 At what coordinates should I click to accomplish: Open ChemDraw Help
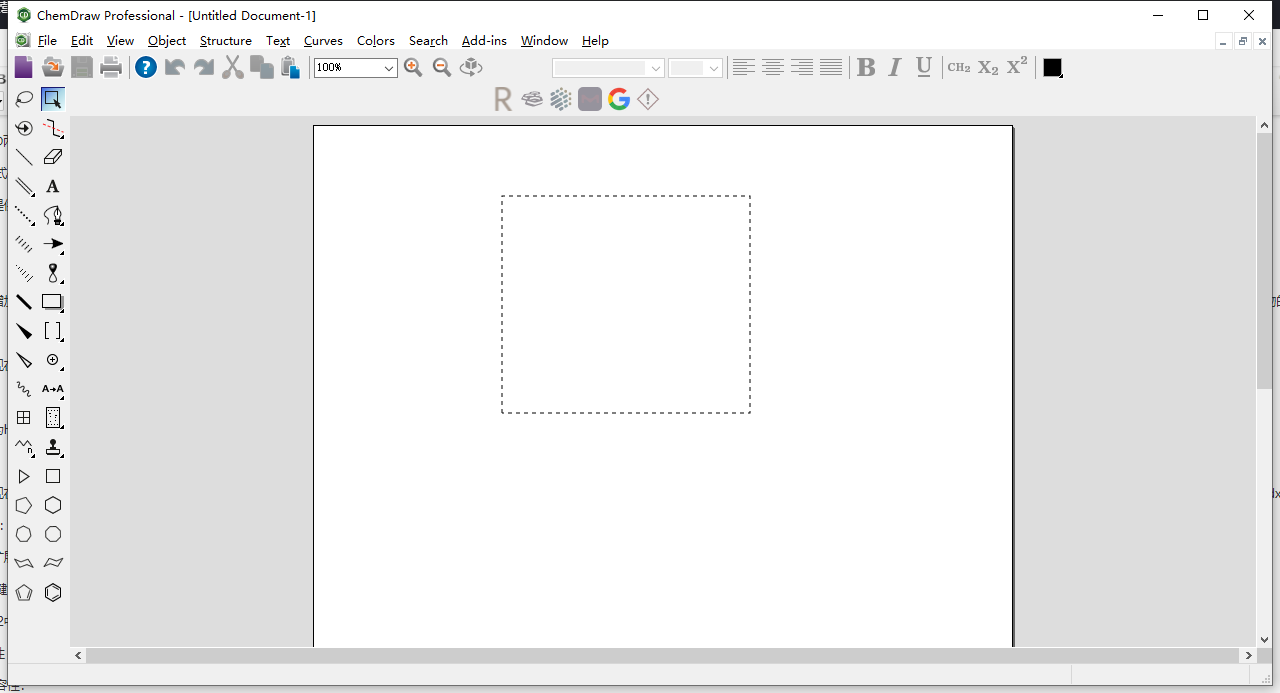146,67
